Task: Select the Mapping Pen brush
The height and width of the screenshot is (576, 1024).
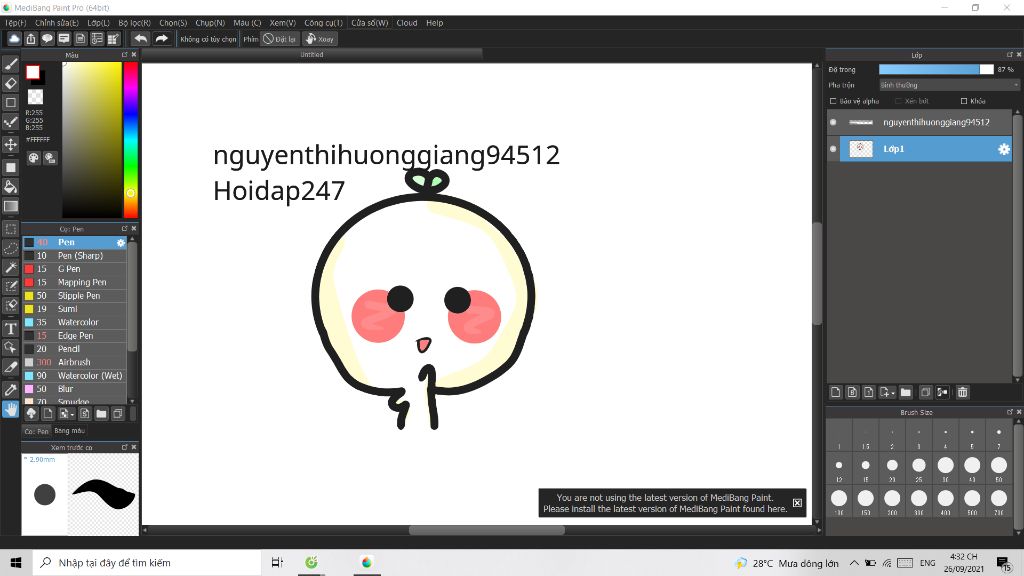Action: [x=75, y=282]
